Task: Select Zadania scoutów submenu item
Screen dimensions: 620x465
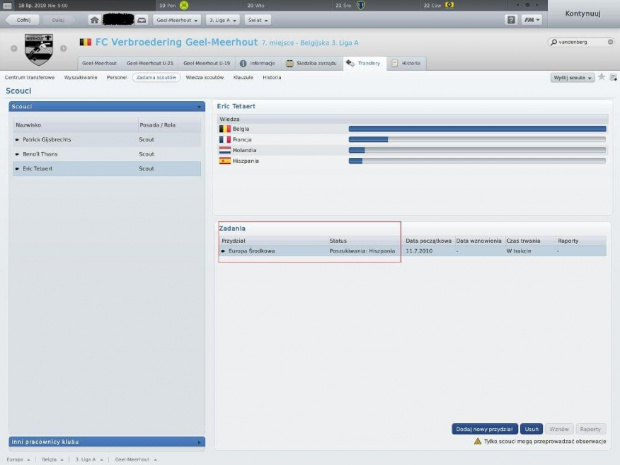Action: [156, 78]
